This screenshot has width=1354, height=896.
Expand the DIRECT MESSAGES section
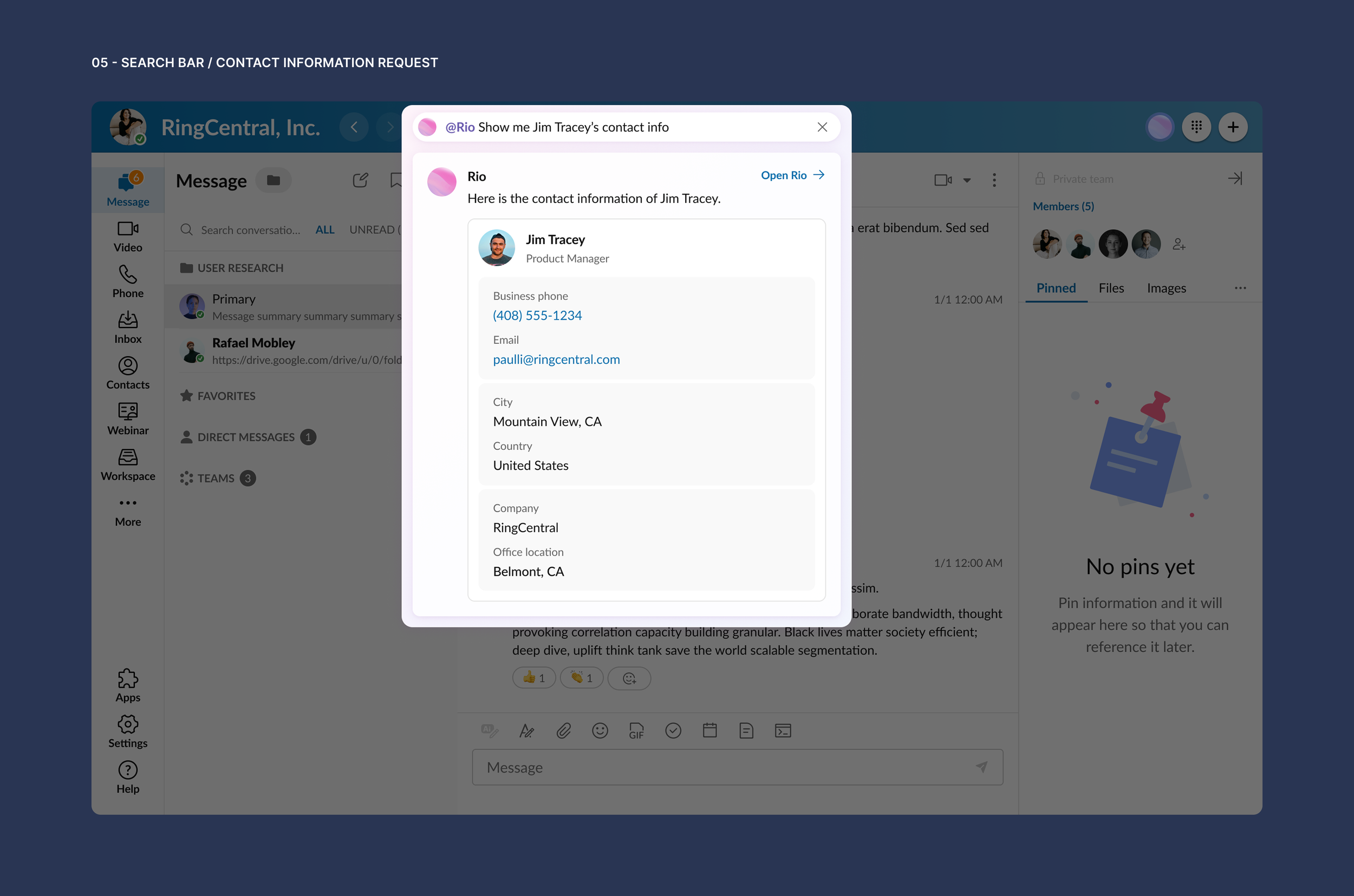point(246,437)
